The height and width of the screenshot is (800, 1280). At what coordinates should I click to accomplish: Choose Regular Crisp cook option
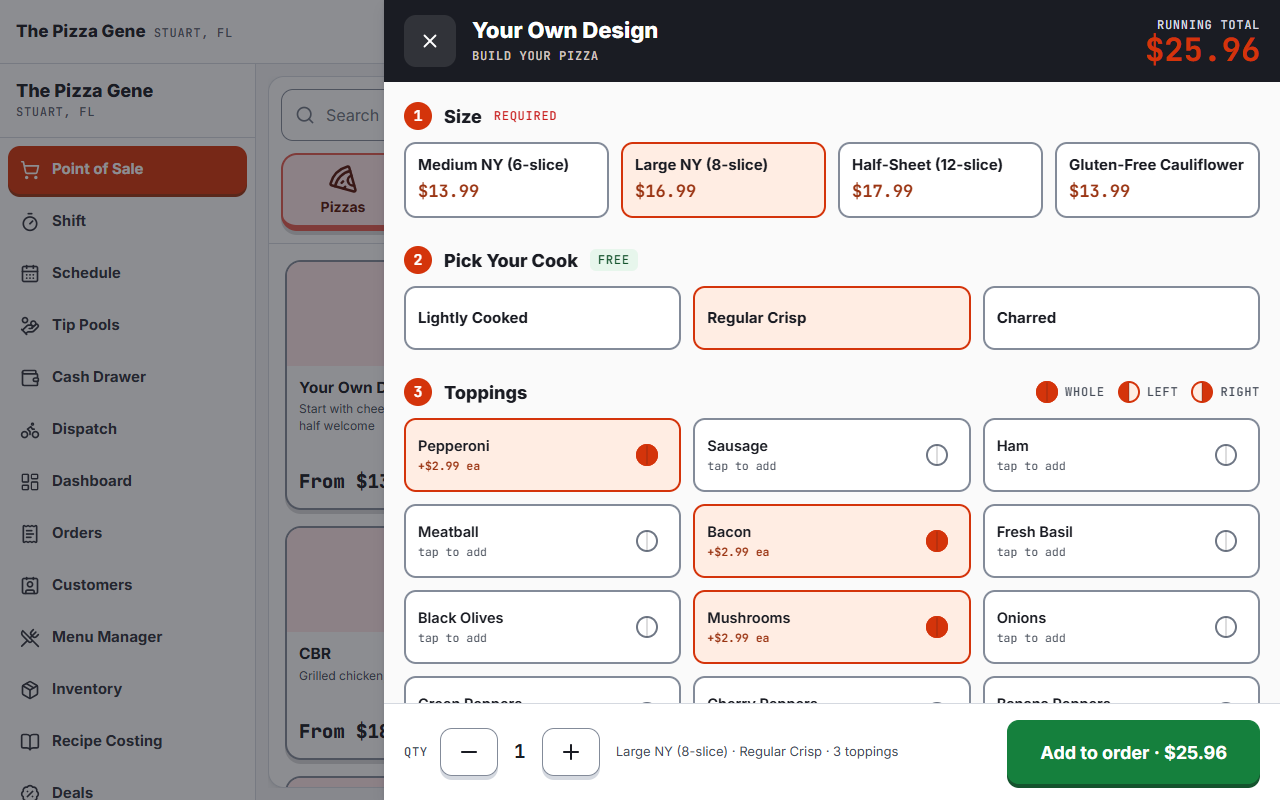(x=832, y=318)
